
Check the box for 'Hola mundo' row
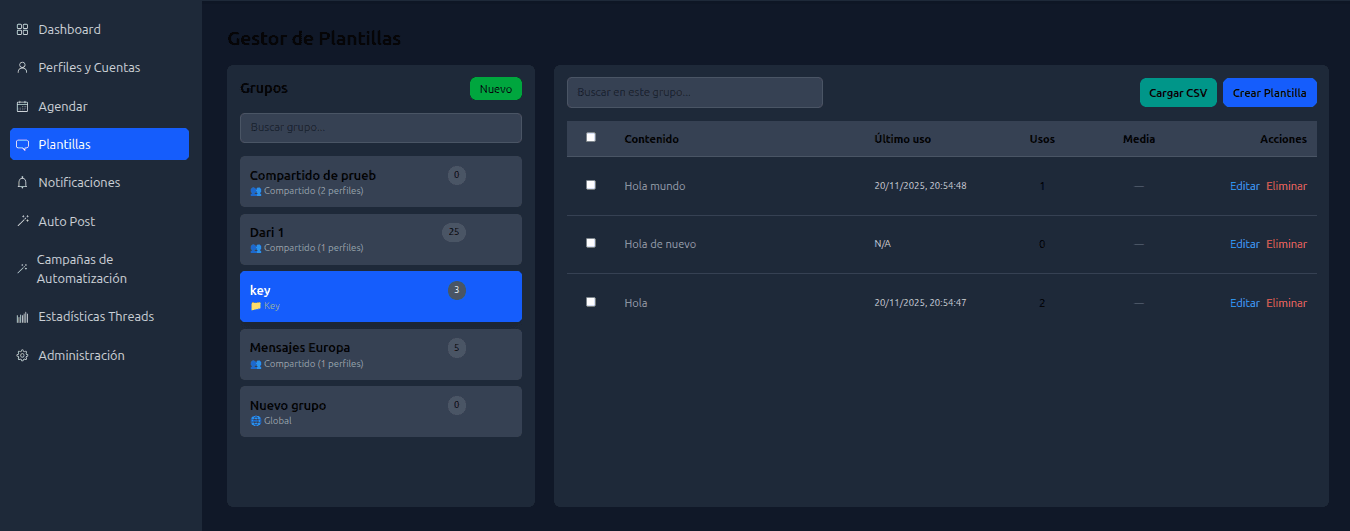[591, 185]
